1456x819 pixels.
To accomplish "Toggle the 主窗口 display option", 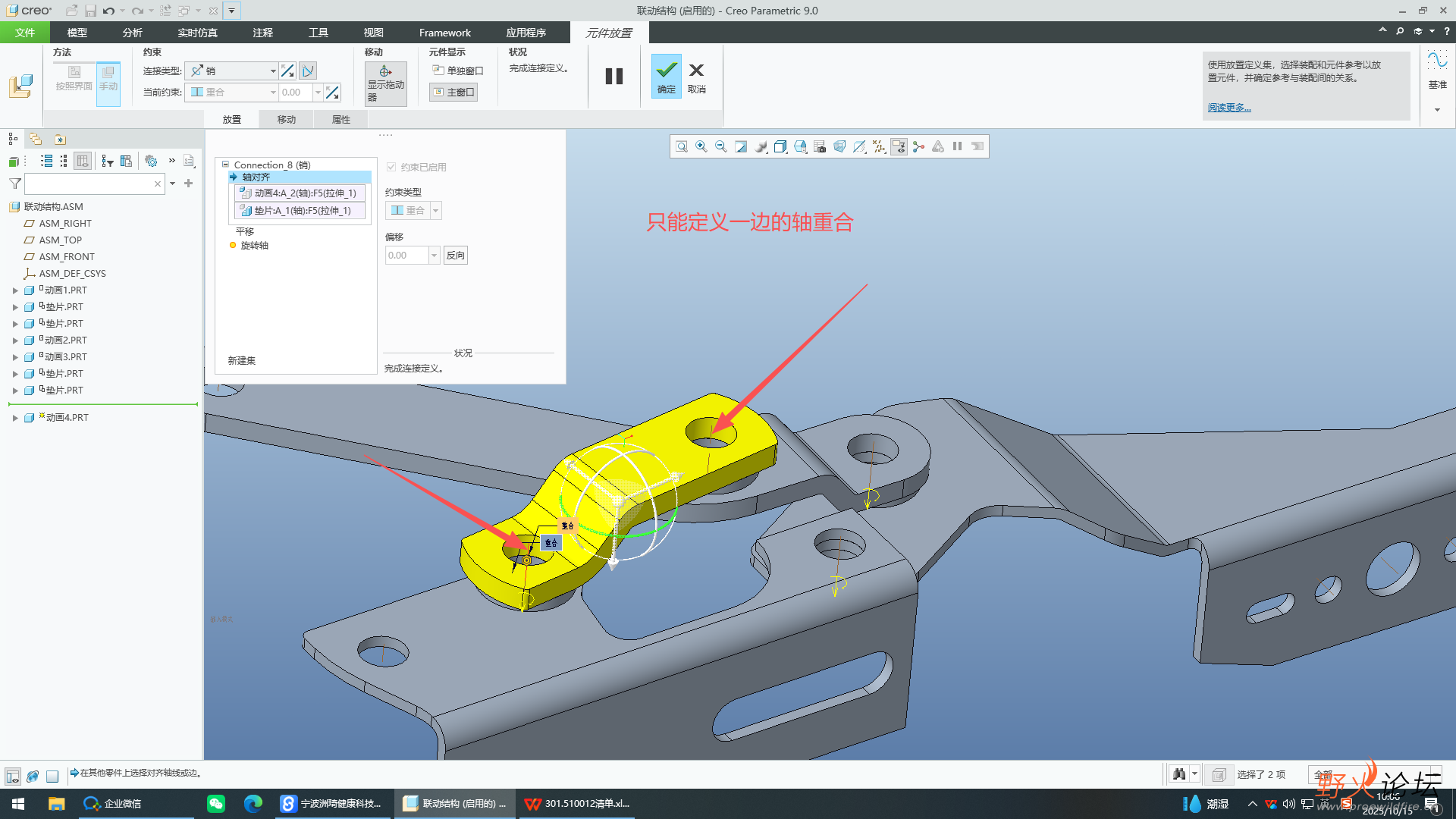I will click(x=454, y=93).
